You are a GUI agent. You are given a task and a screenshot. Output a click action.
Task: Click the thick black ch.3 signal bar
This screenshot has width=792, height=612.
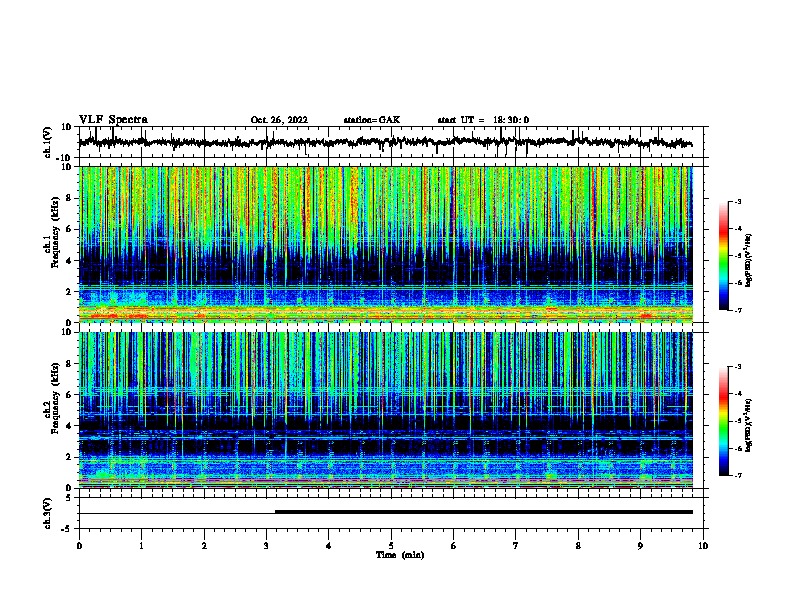click(484, 512)
